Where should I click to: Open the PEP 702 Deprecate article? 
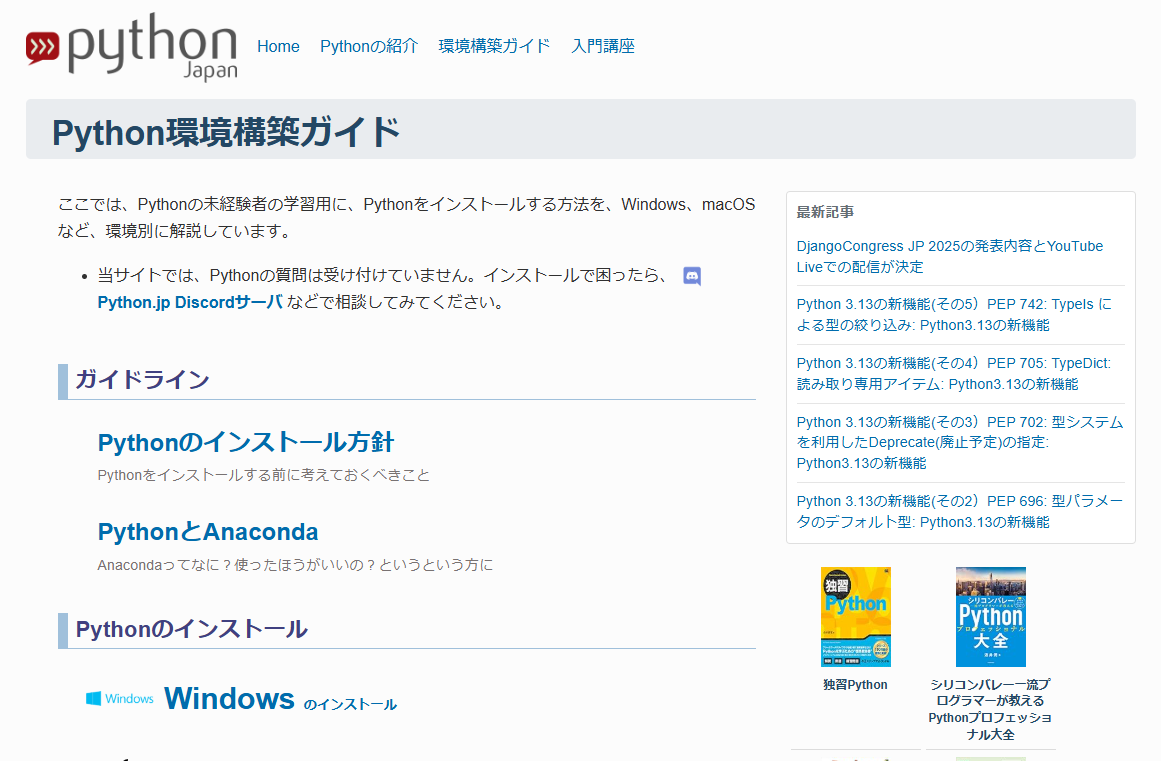coord(959,442)
